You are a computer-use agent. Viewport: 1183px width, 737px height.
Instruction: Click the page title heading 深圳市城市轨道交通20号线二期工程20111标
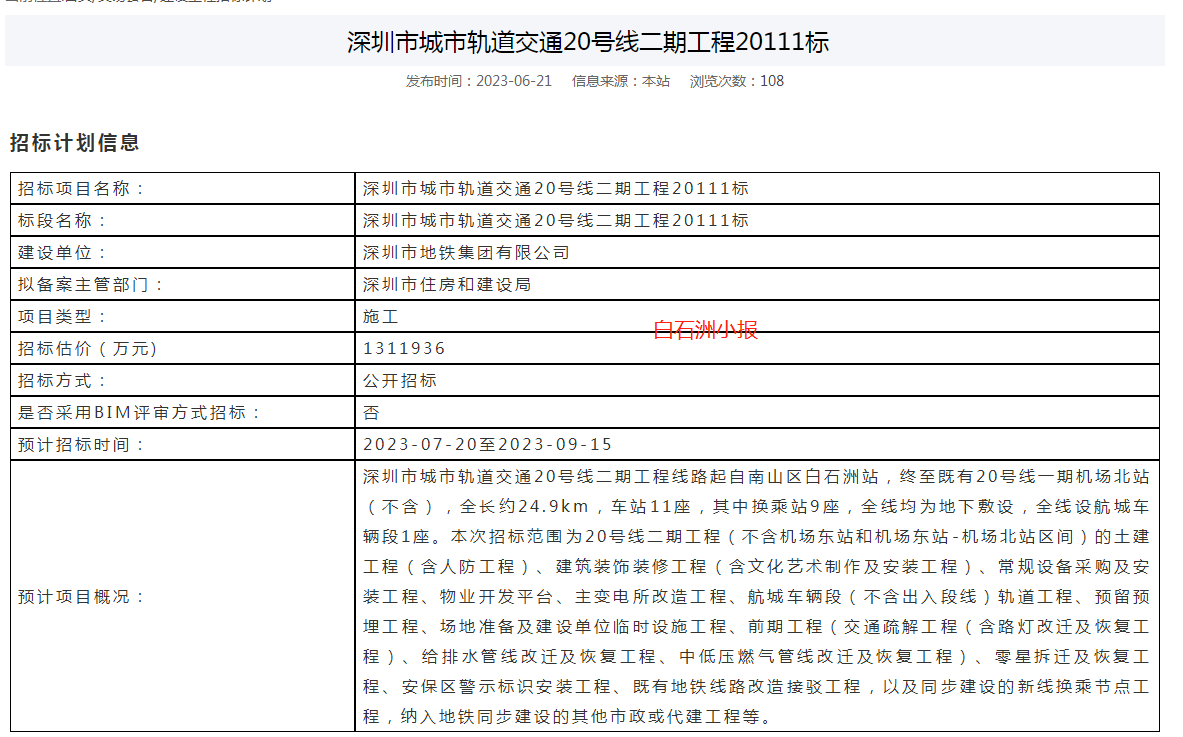[588, 42]
